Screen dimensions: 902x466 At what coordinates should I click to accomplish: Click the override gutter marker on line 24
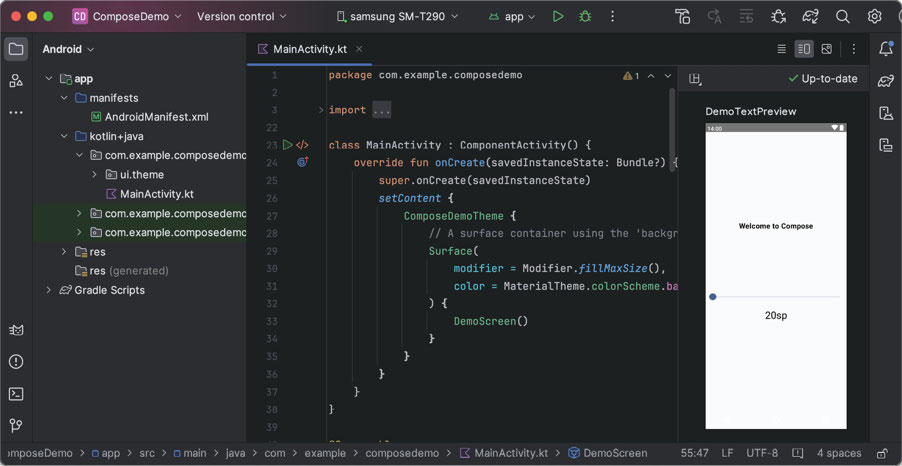[303, 162]
